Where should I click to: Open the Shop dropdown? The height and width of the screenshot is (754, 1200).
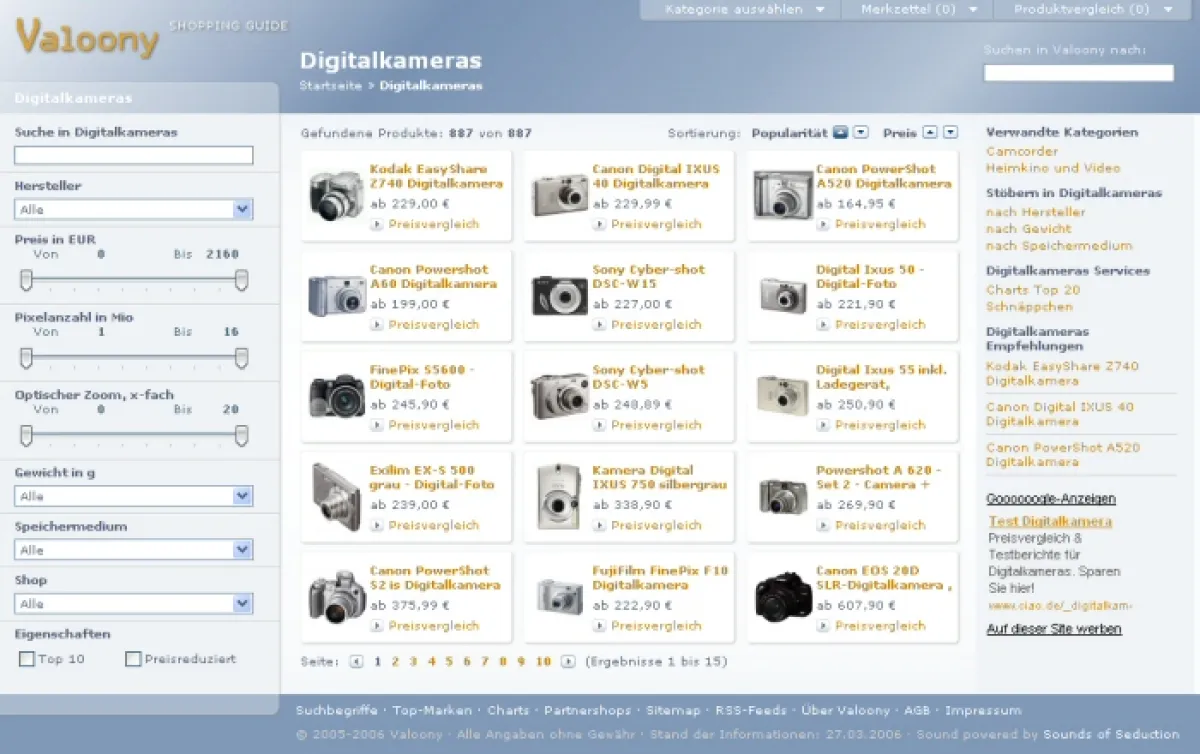pyautogui.click(x=133, y=603)
